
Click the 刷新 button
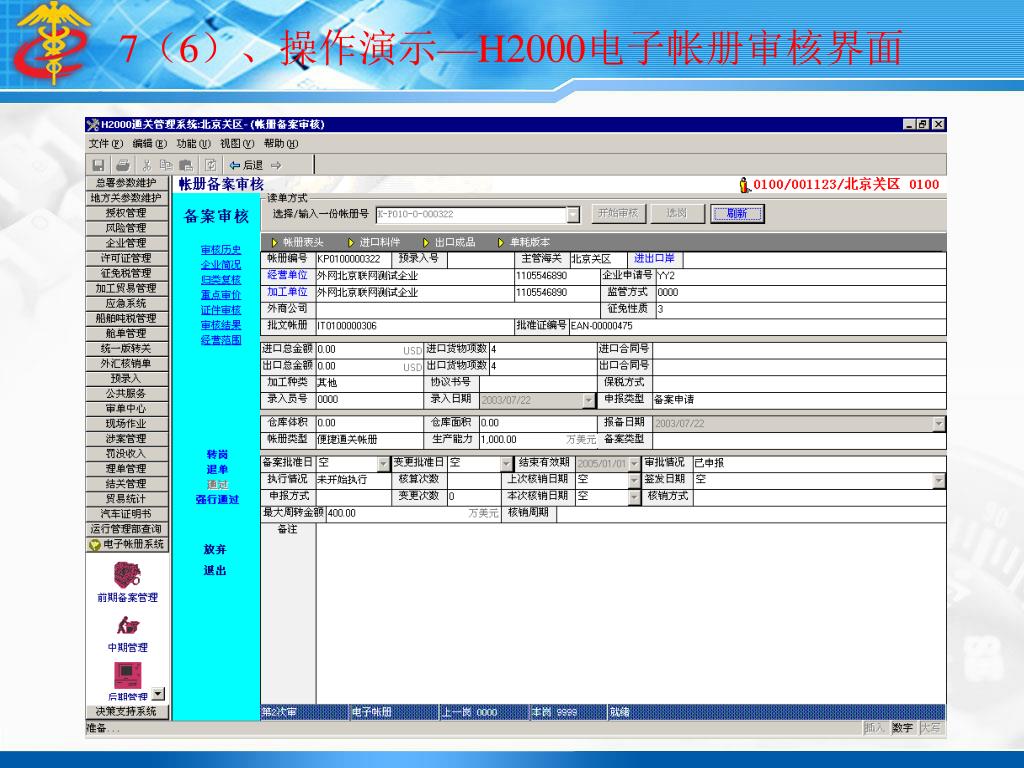(x=737, y=214)
